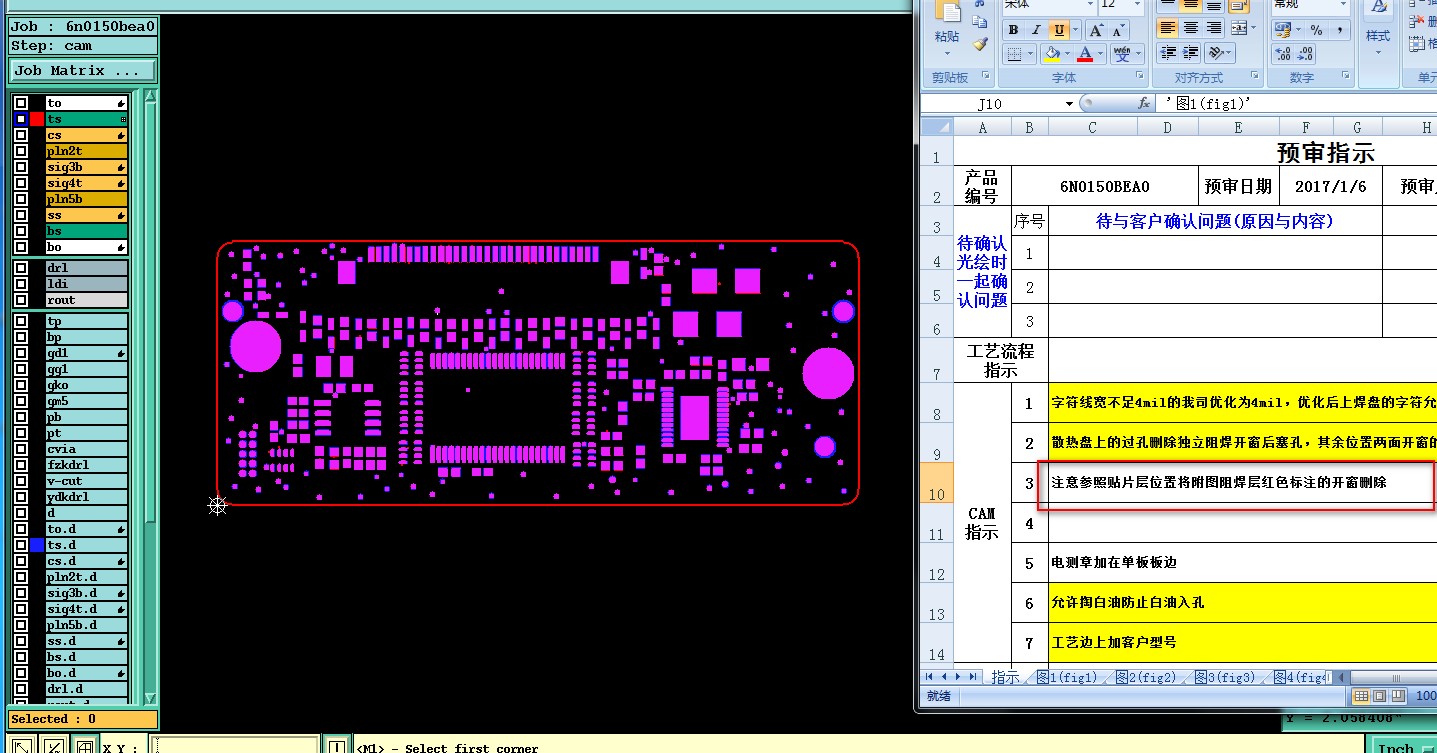This screenshot has width=1437, height=753.
Task: Click the cell Borders icon
Action: (1014, 54)
